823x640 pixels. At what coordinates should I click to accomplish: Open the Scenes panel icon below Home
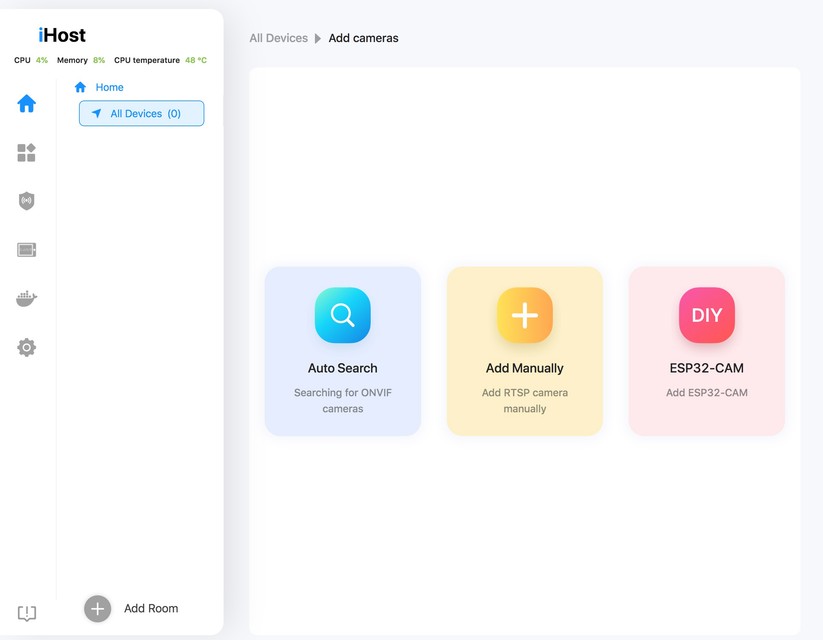(x=26, y=152)
